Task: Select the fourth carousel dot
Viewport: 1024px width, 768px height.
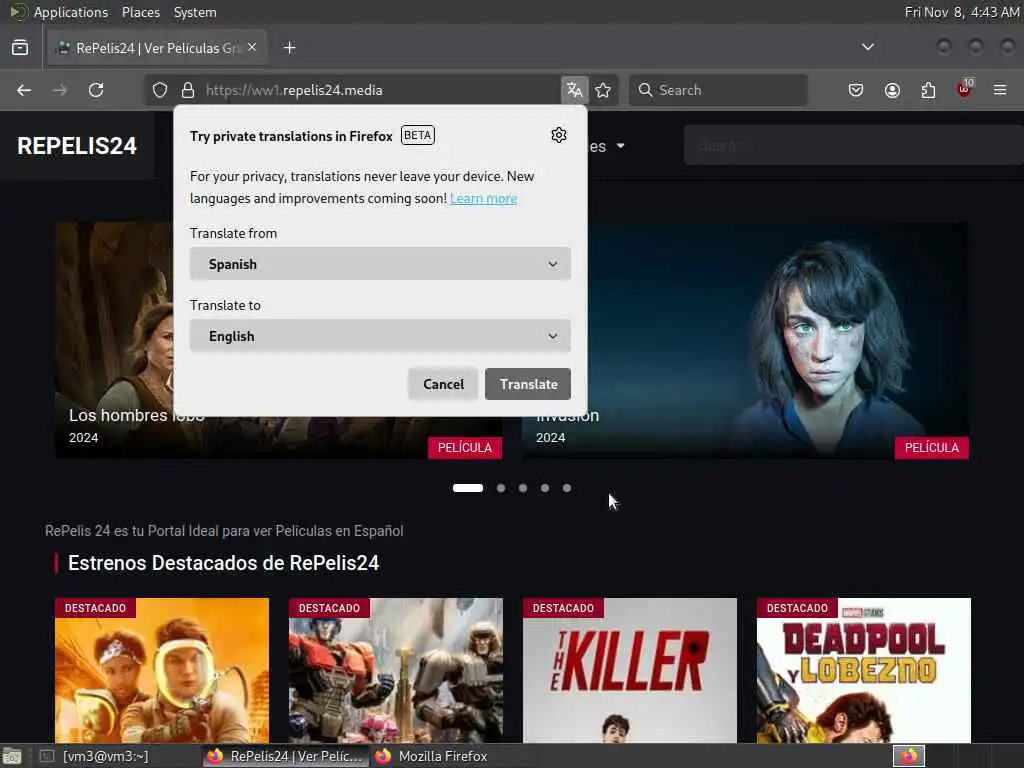Action: [545, 488]
